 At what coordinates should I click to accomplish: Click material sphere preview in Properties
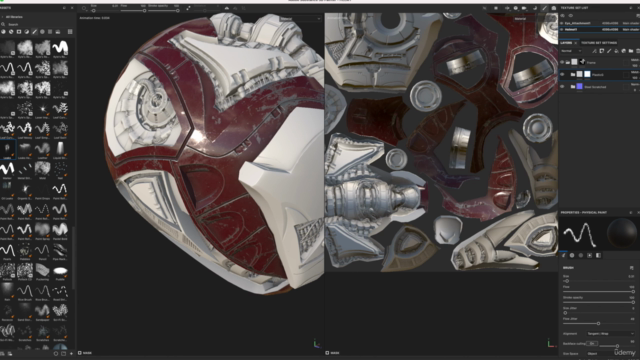[622, 234]
